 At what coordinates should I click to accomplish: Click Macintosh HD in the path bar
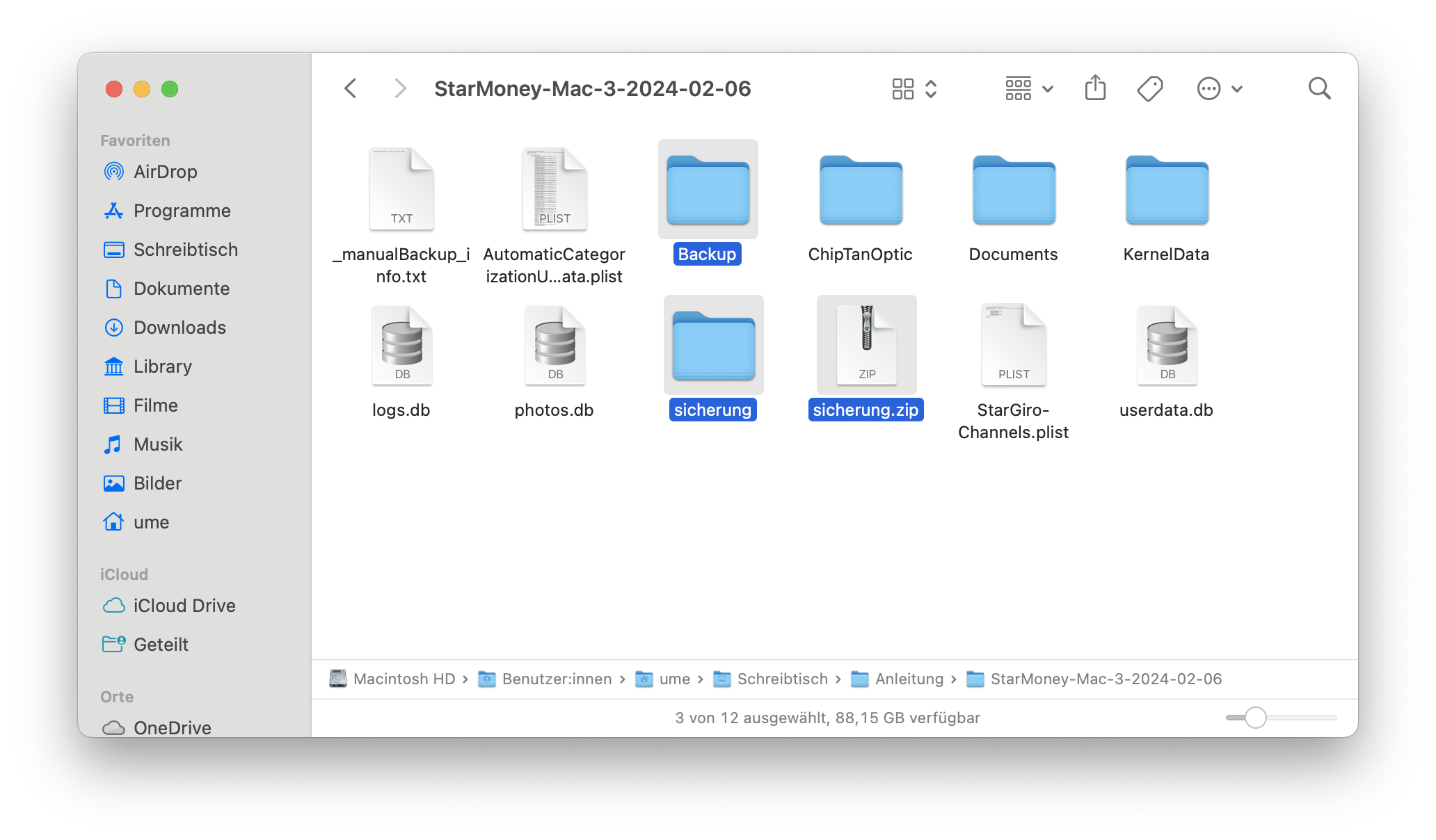point(404,679)
